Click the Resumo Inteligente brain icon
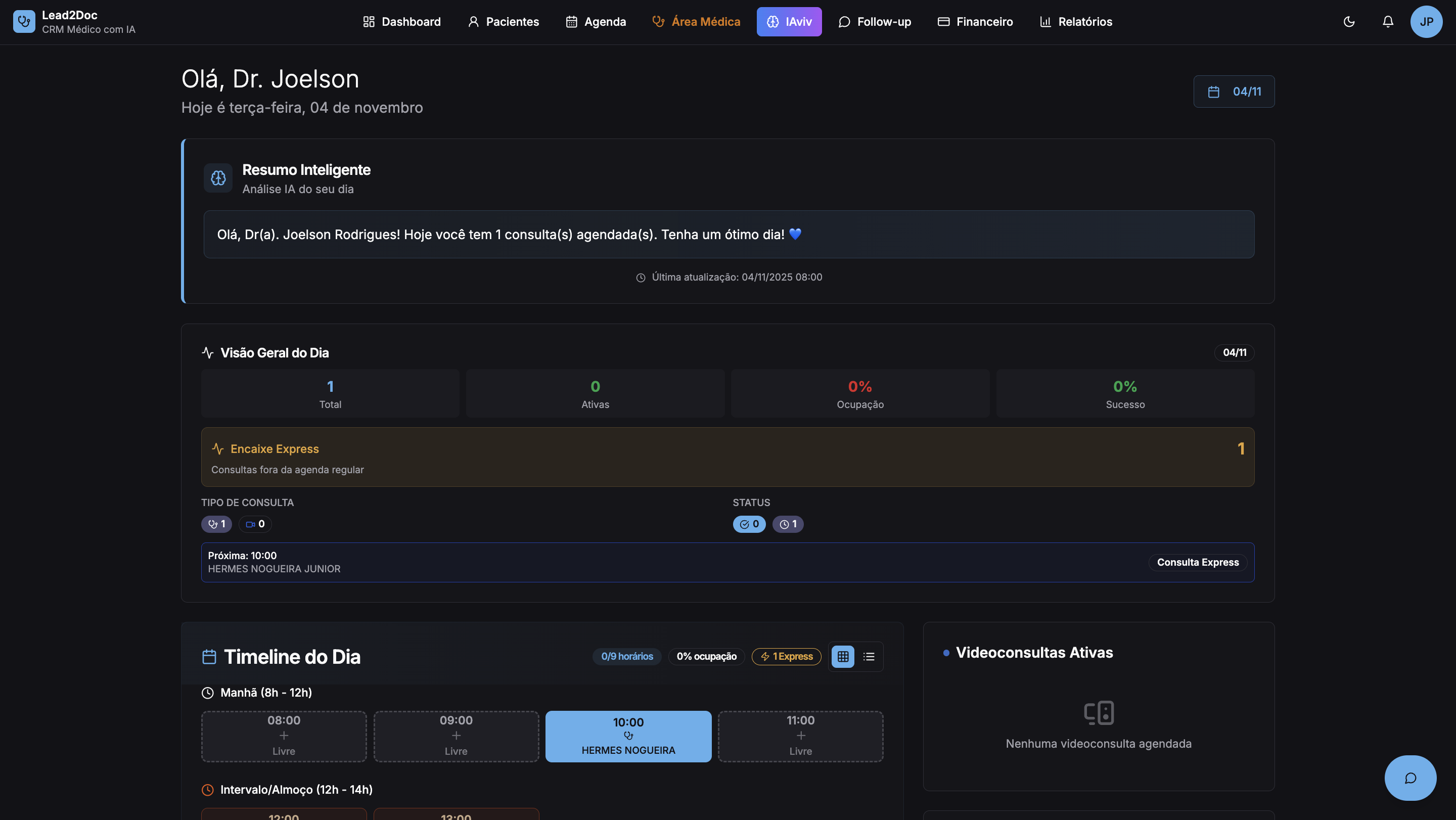Image resolution: width=1456 pixels, height=820 pixels. click(218, 178)
